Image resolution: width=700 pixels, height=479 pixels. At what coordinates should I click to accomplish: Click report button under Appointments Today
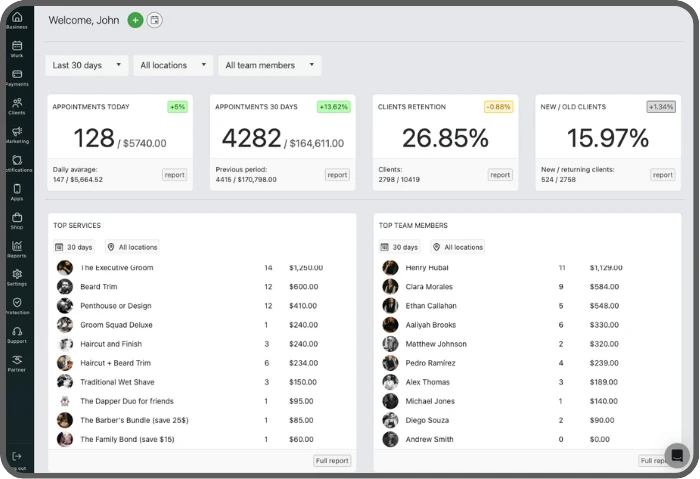point(174,175)
